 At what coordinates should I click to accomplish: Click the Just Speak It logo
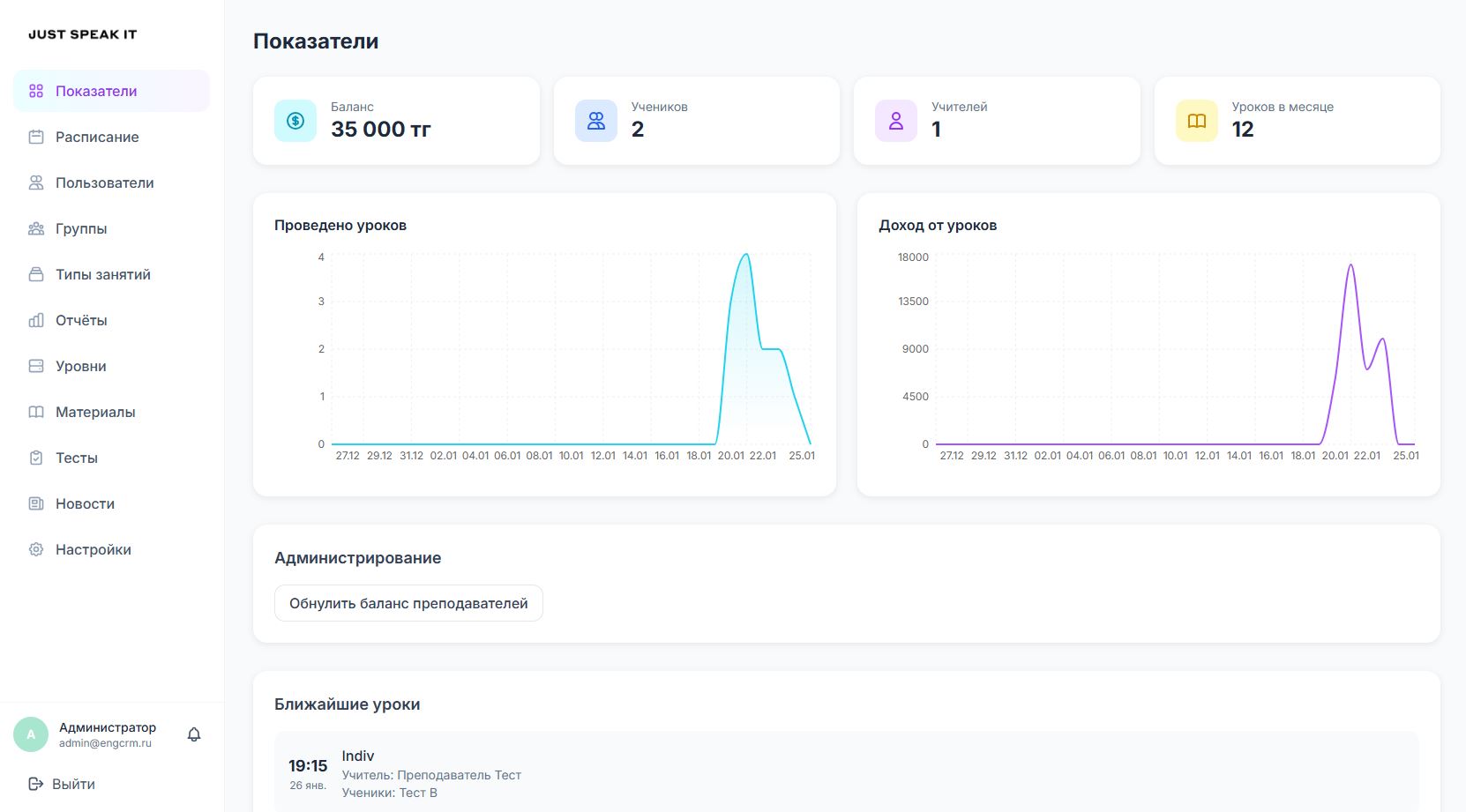[x=82, y=34]
